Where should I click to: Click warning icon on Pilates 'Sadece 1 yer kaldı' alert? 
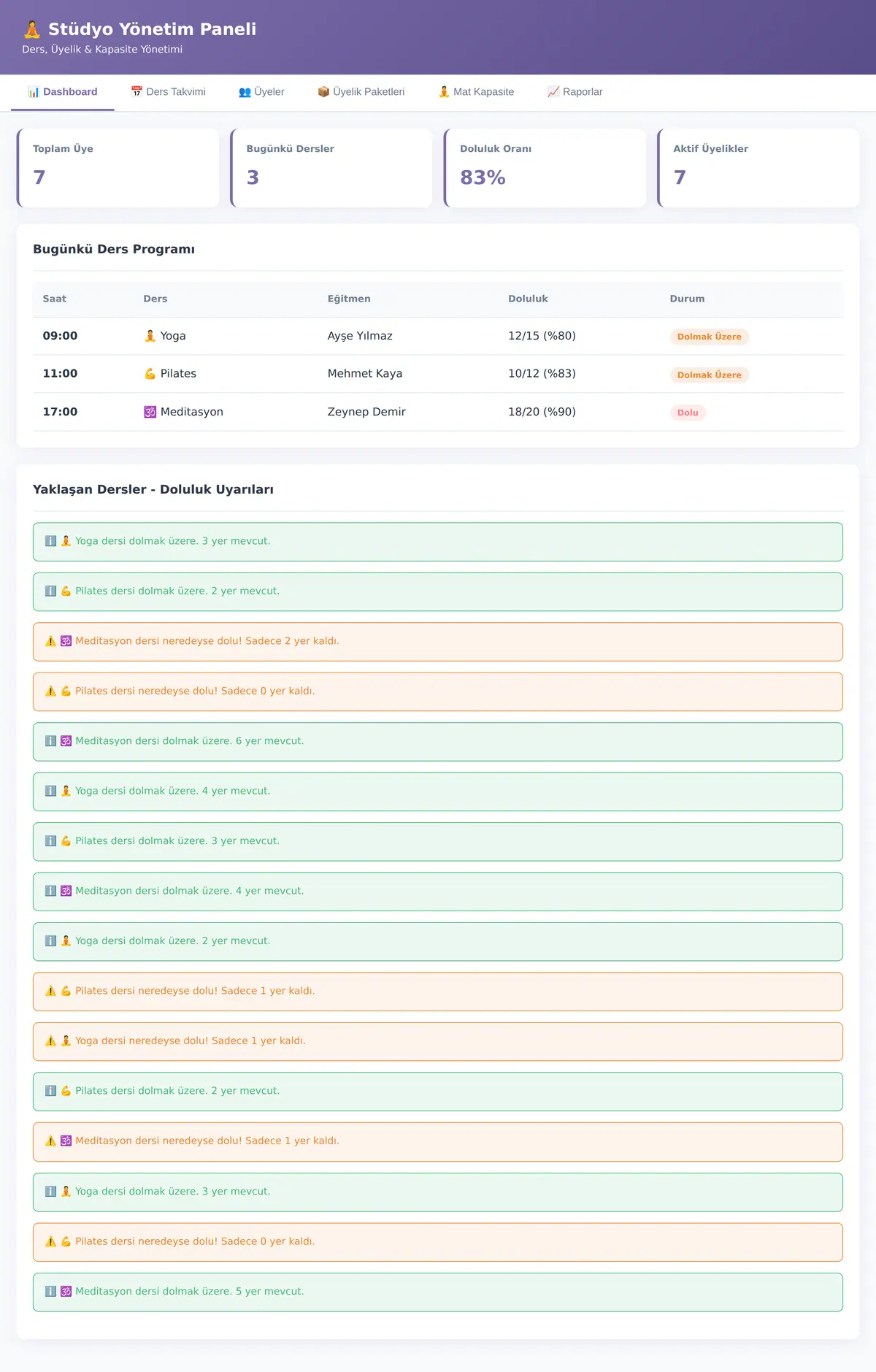tap(50, 991)
